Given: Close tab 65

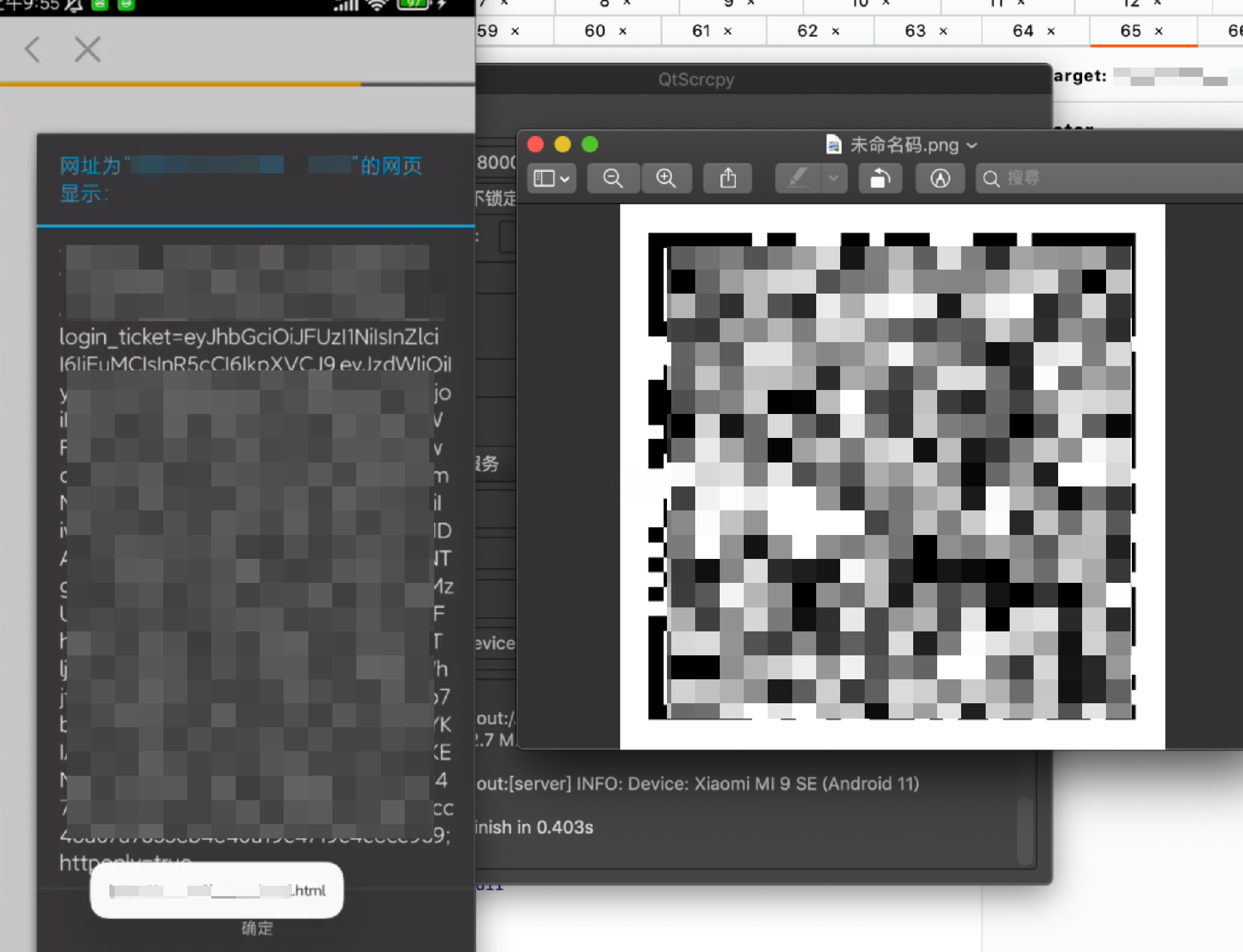Looking at the screenshot, I should tap(1159, 31).
